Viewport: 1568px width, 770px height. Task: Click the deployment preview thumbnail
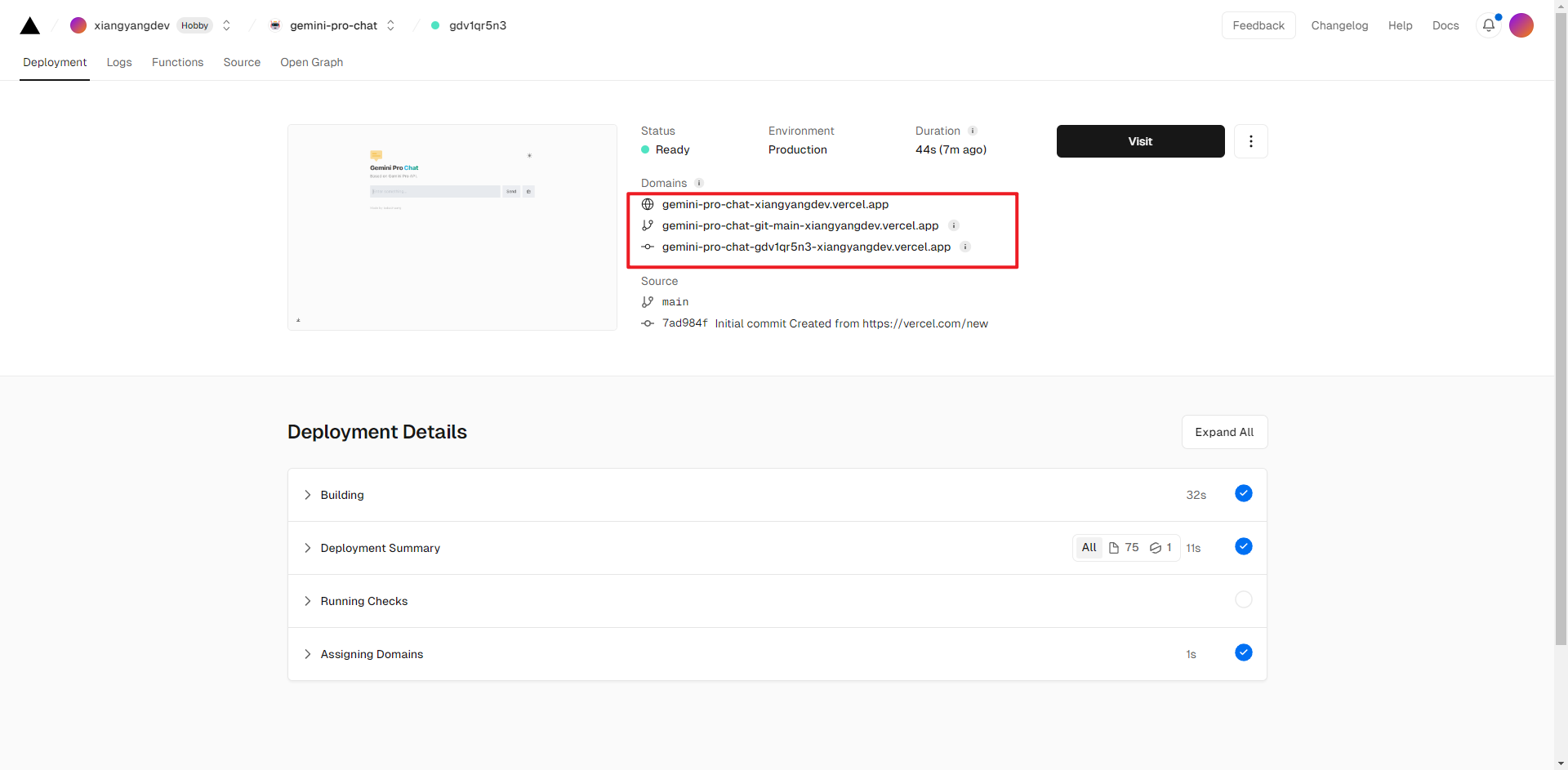pyautogui.click(x=452, y=227)
